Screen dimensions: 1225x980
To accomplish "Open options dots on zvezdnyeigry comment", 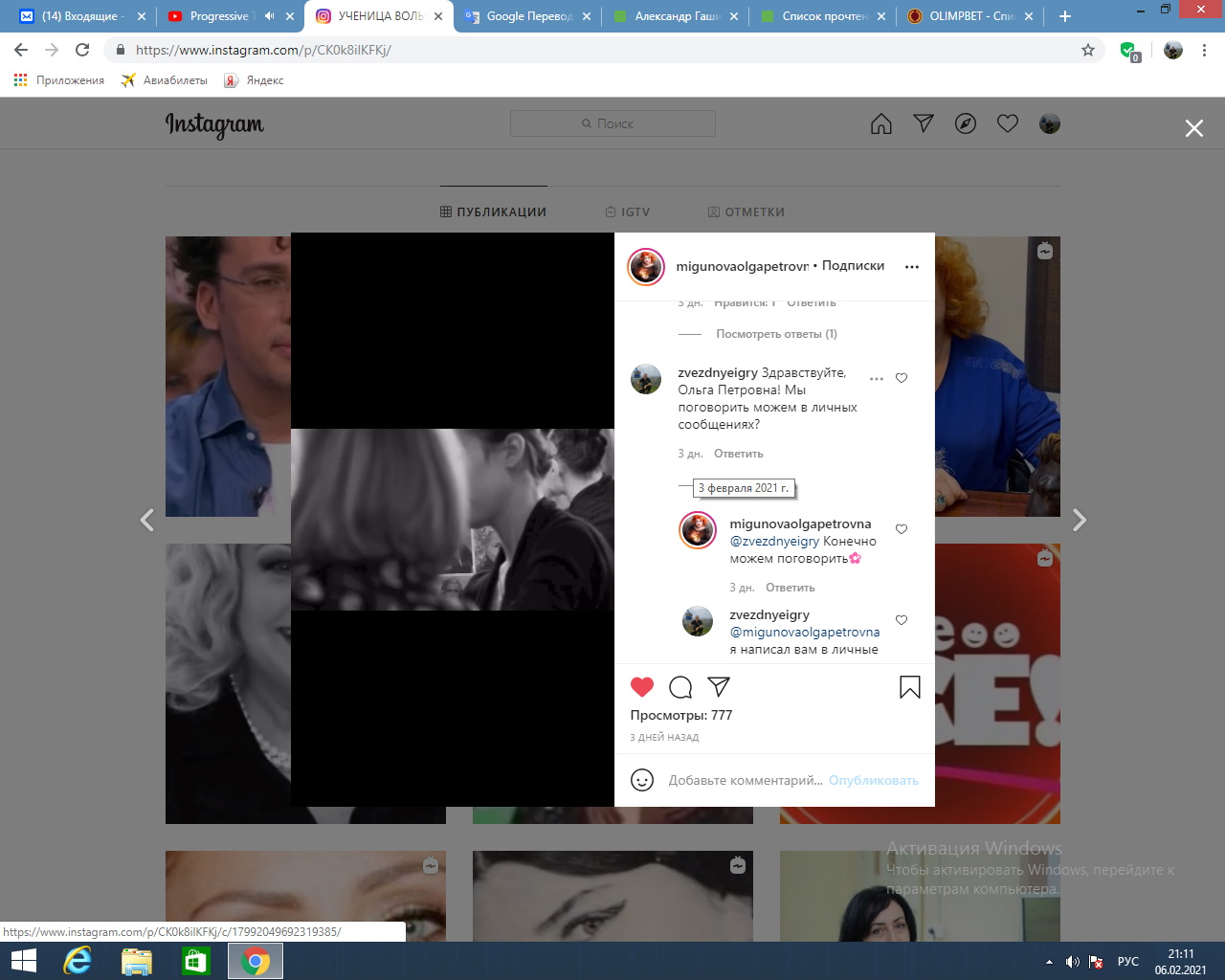I will point(877,379).
